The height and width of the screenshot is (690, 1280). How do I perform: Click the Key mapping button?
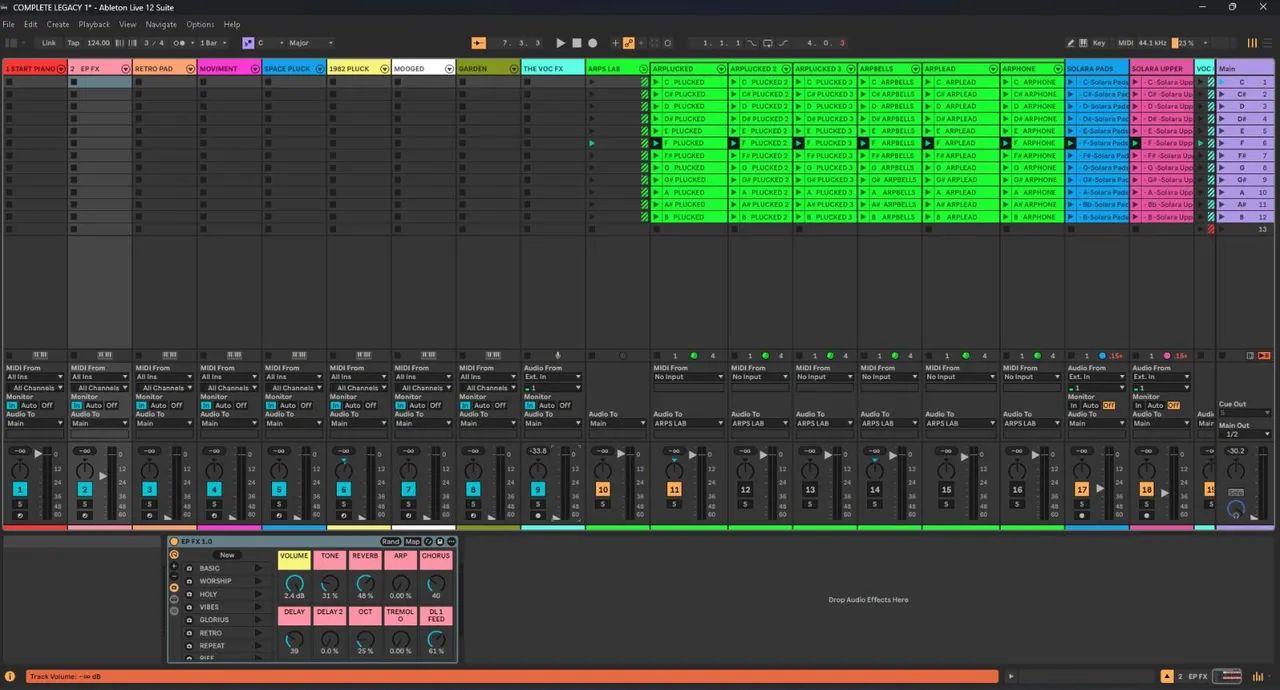[x=1098, y=43]
